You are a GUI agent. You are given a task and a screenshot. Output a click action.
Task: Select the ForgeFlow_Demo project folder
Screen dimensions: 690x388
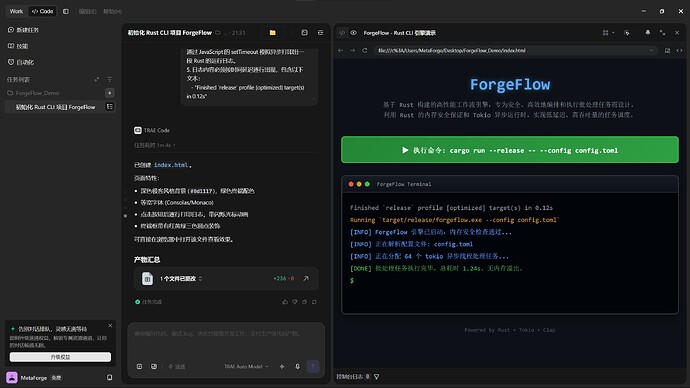pyautogui.click(x=33, y=93)
